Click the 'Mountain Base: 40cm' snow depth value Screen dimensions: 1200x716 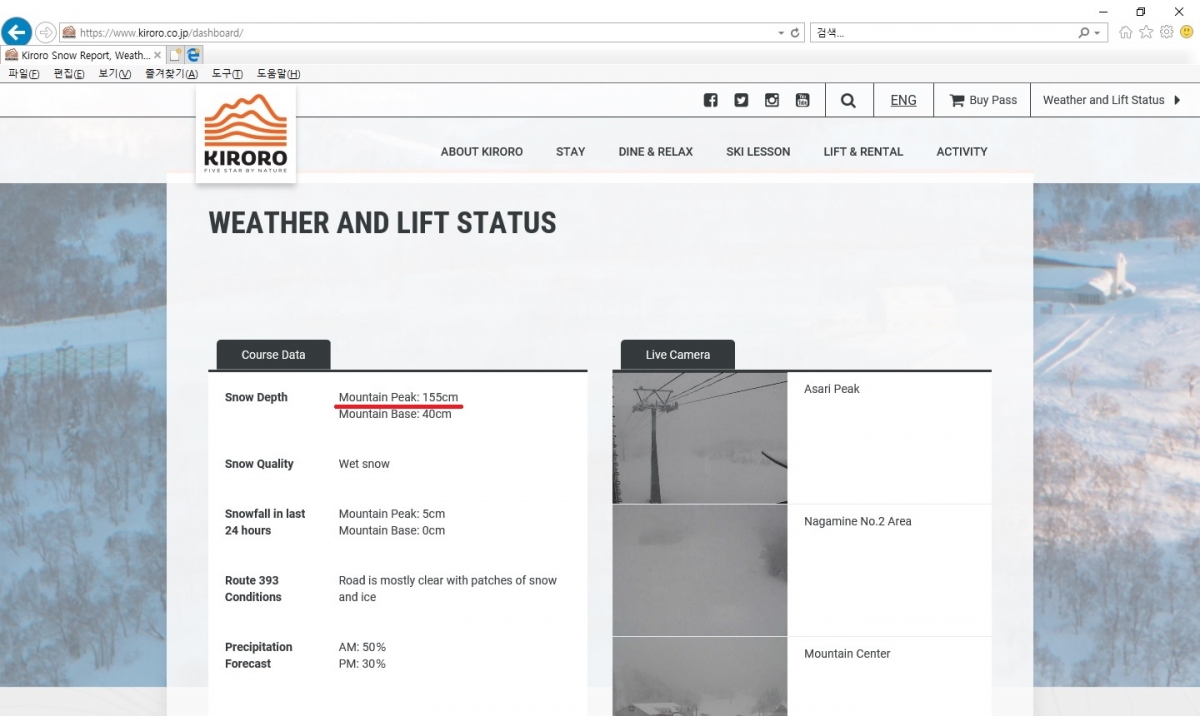pyautogui.click(x=395, y=414)
